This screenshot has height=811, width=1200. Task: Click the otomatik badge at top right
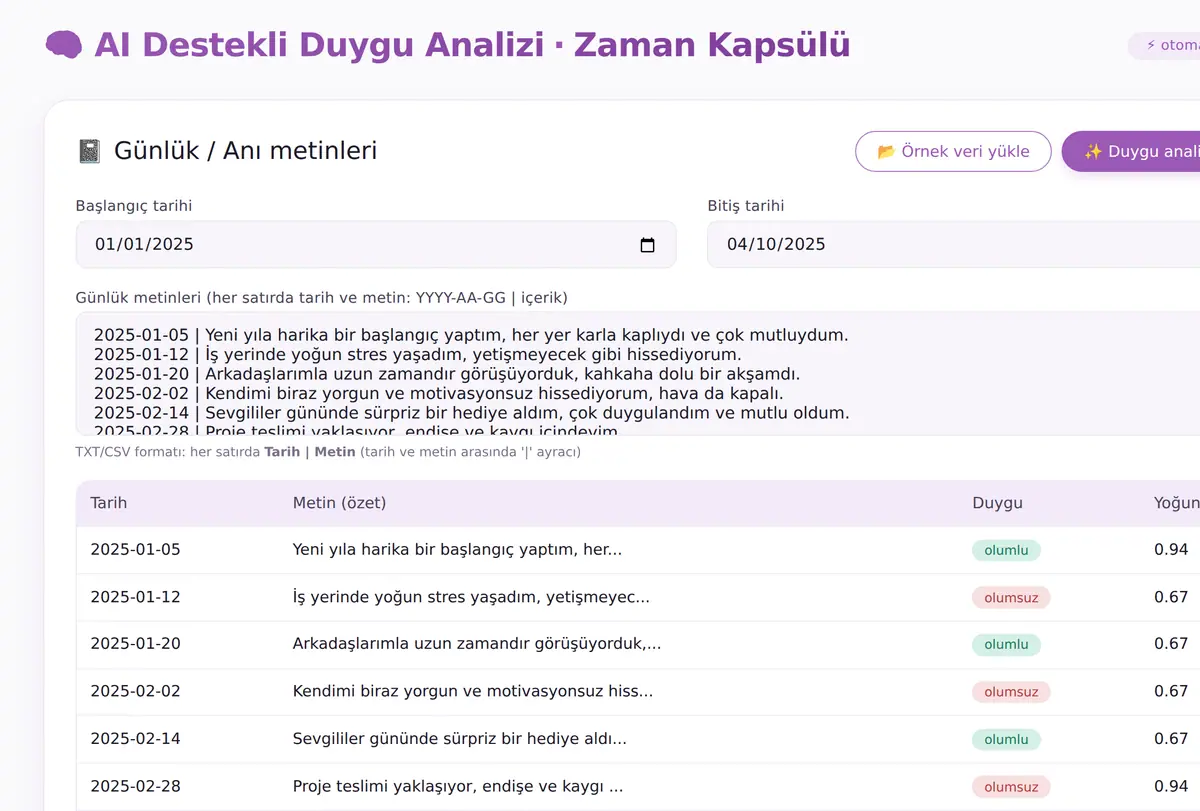[1164, 45]
